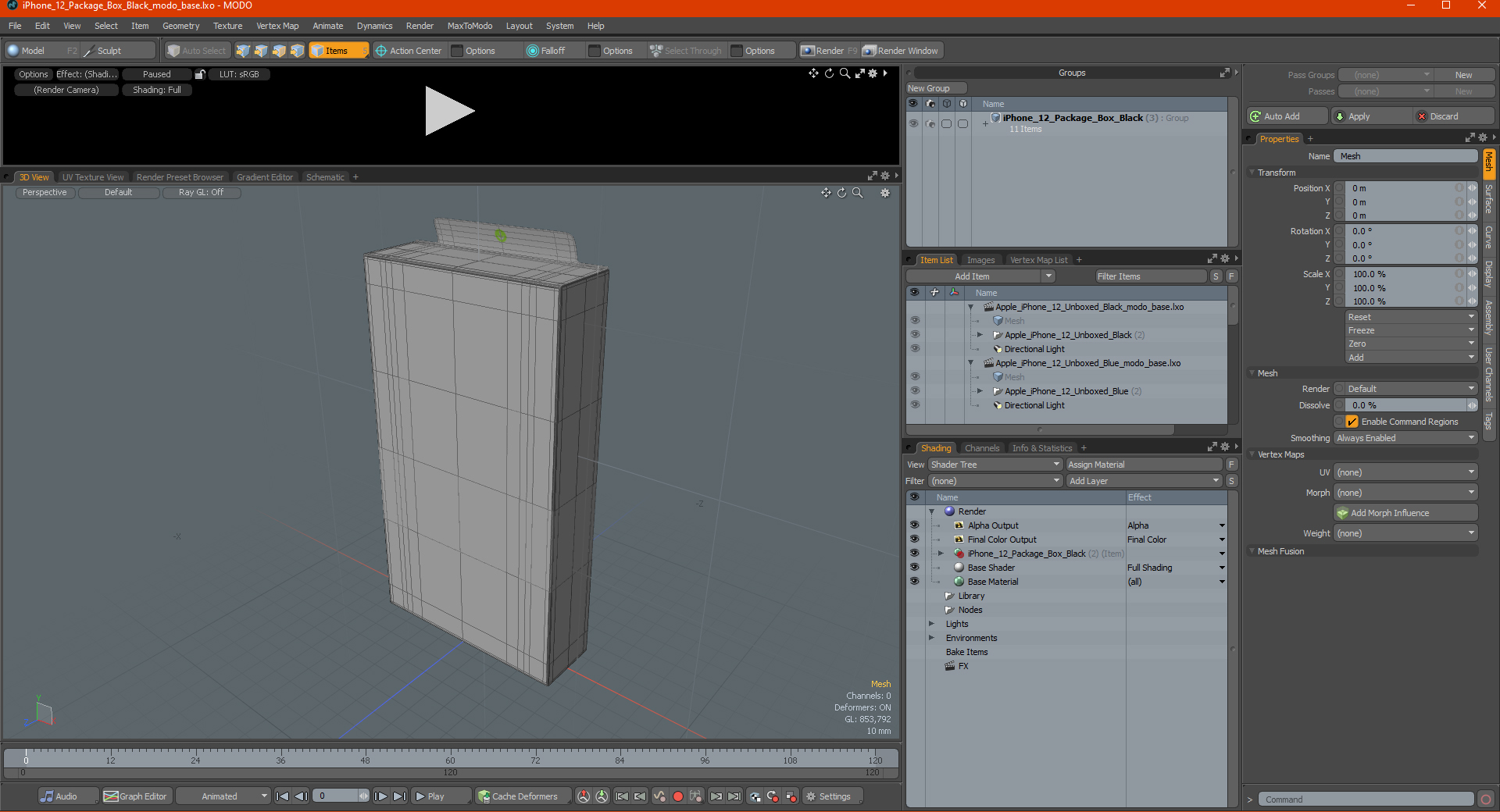Toggle visibility of Final Color Output
The image size is (1500, 812).
click(x=914, y=540)
